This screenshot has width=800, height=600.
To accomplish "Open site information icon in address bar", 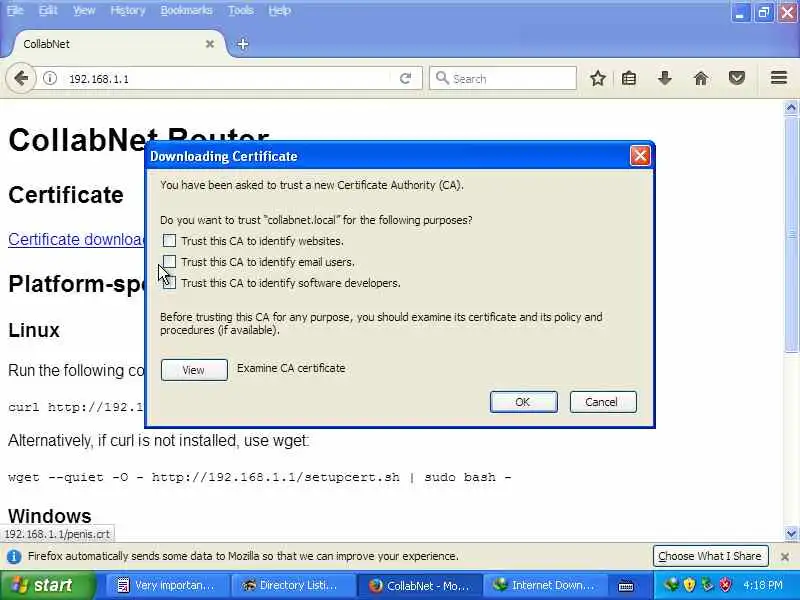I will click(x=49, y=79).
